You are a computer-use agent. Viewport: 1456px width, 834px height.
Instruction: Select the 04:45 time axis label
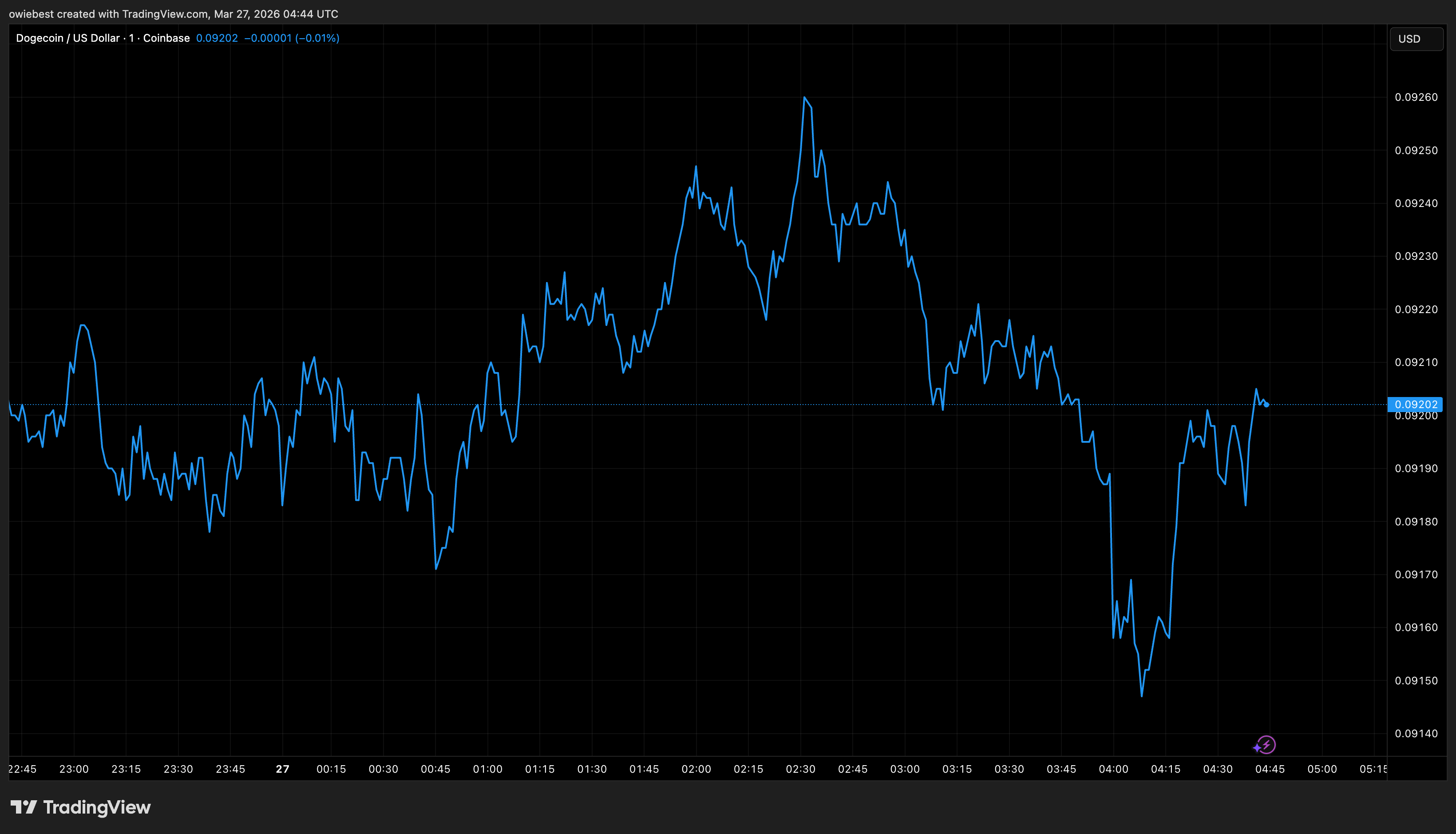pyautogui.click(x=1270, y=769)
